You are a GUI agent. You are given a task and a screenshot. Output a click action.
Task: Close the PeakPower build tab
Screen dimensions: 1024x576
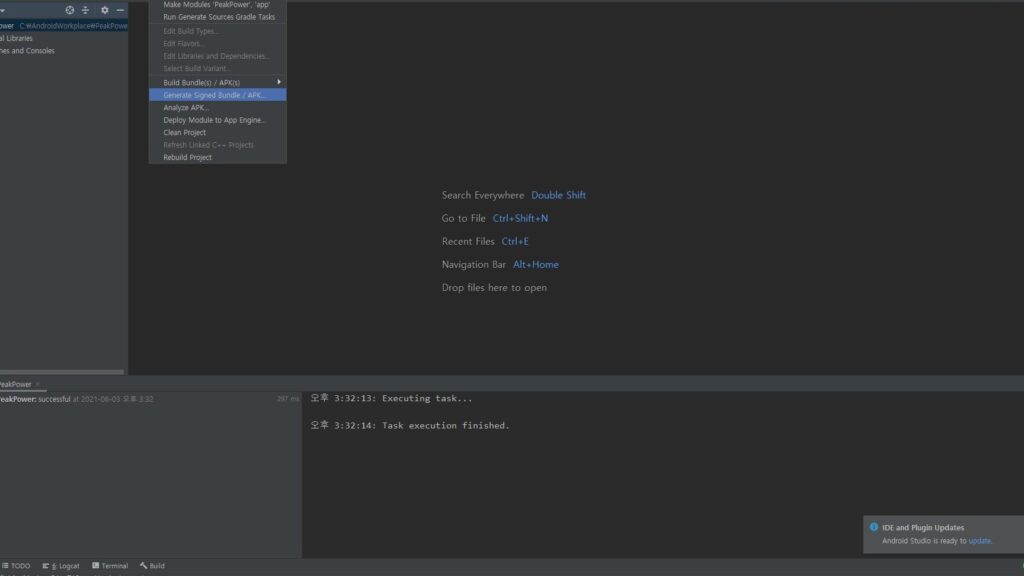click(x=38, y=384)
